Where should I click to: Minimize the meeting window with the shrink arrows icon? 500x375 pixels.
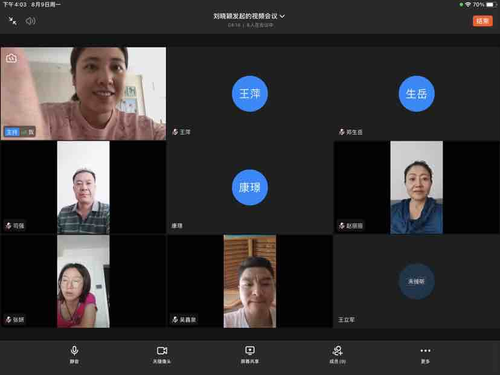(13, 21)
